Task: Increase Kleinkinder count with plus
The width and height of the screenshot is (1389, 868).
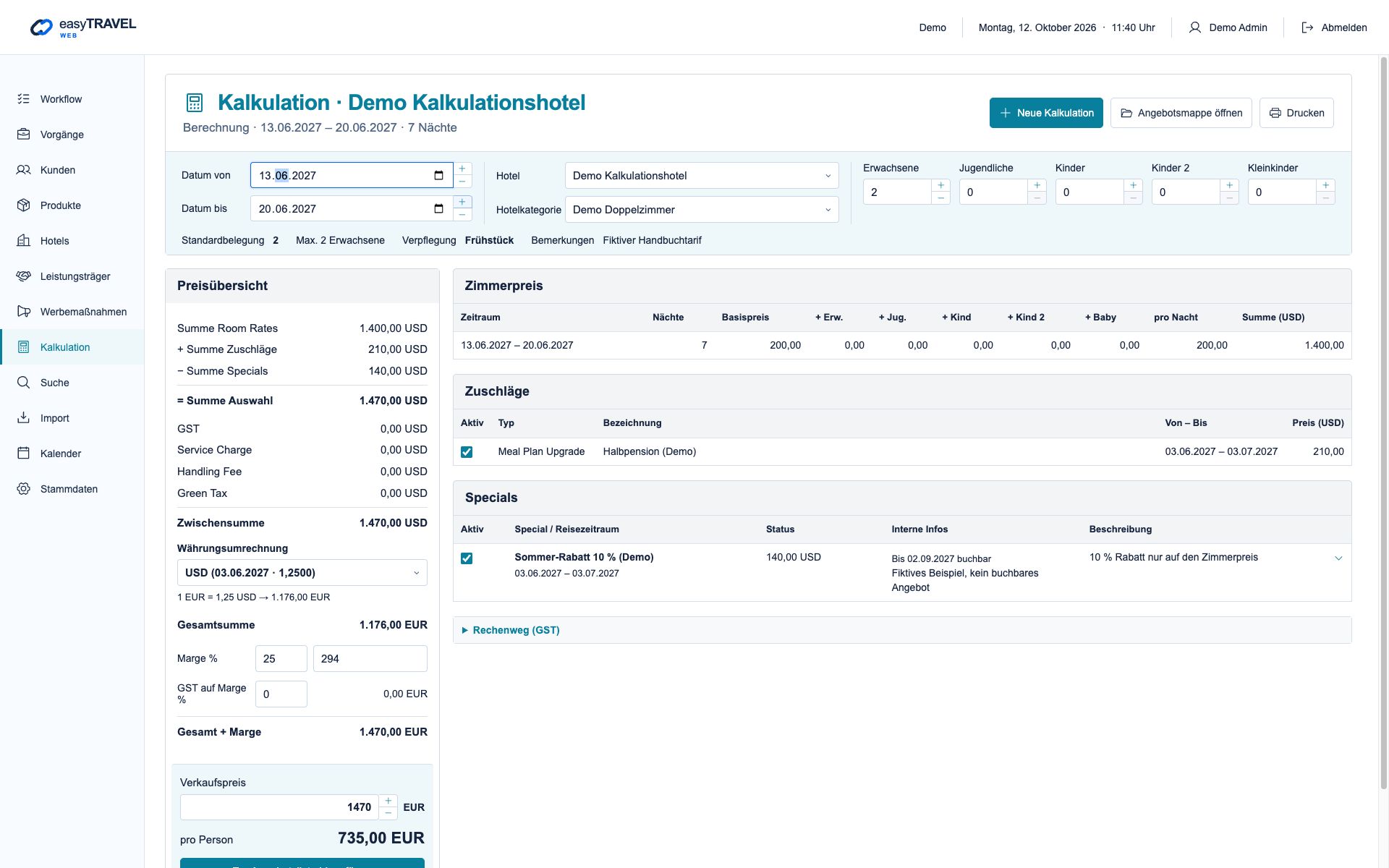Action: (1325, 185)
